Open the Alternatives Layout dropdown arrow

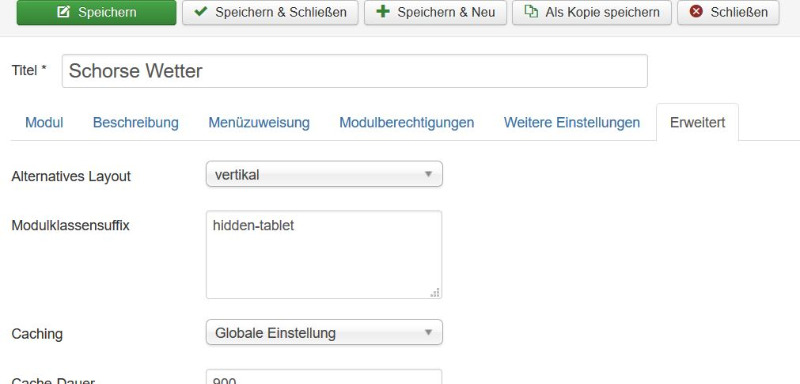click(428, 174)
